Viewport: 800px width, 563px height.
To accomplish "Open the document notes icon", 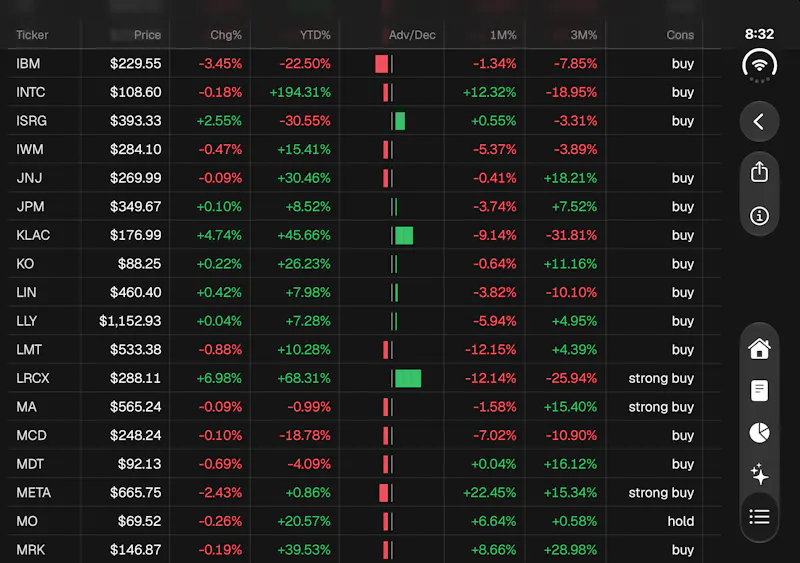I will click(x=759, y=390).
